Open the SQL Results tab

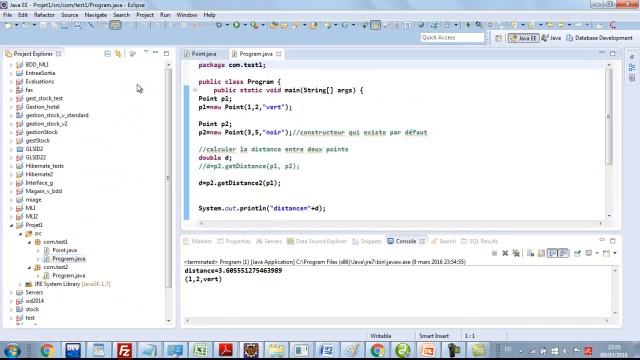pos(479,241)
